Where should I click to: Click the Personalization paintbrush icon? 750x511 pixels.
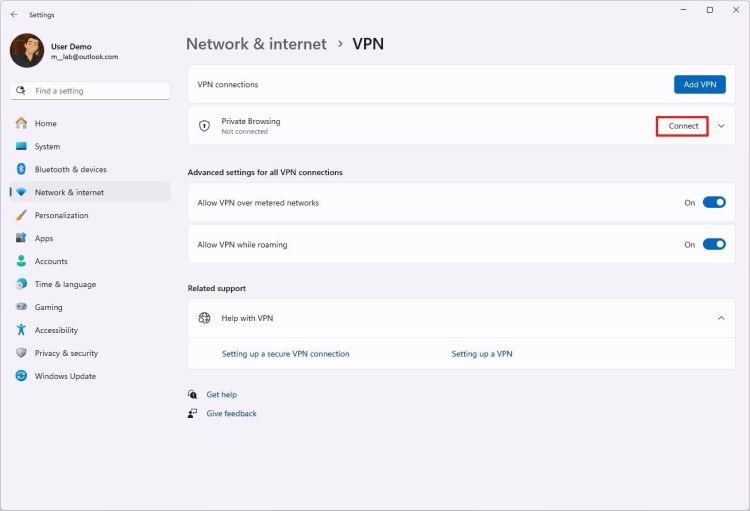pos(20,215)
